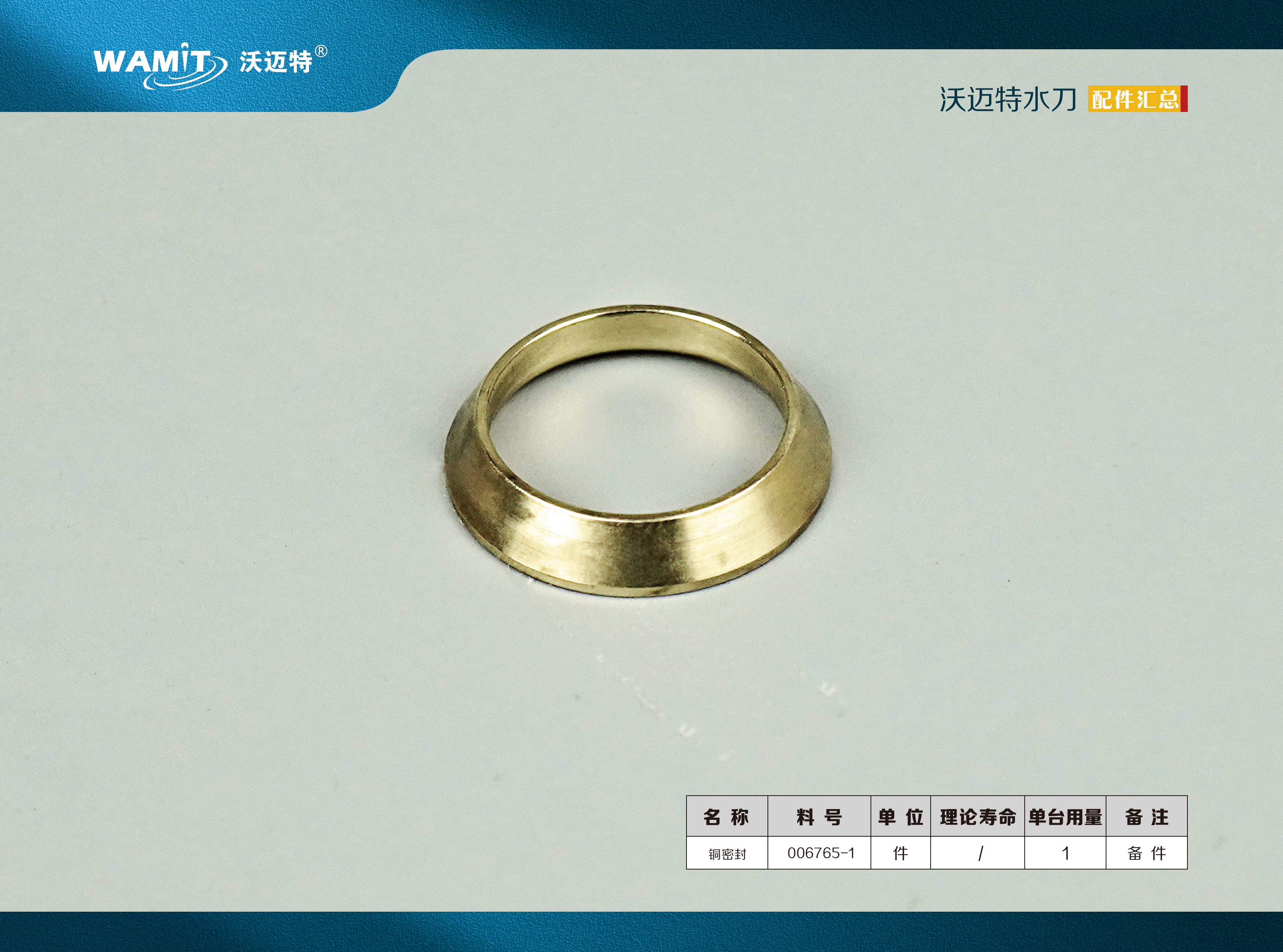The height and width of the screenshot is (952, 1283).
Task: Click the 单台用量 table header
Action: [x=1065, y=817]
